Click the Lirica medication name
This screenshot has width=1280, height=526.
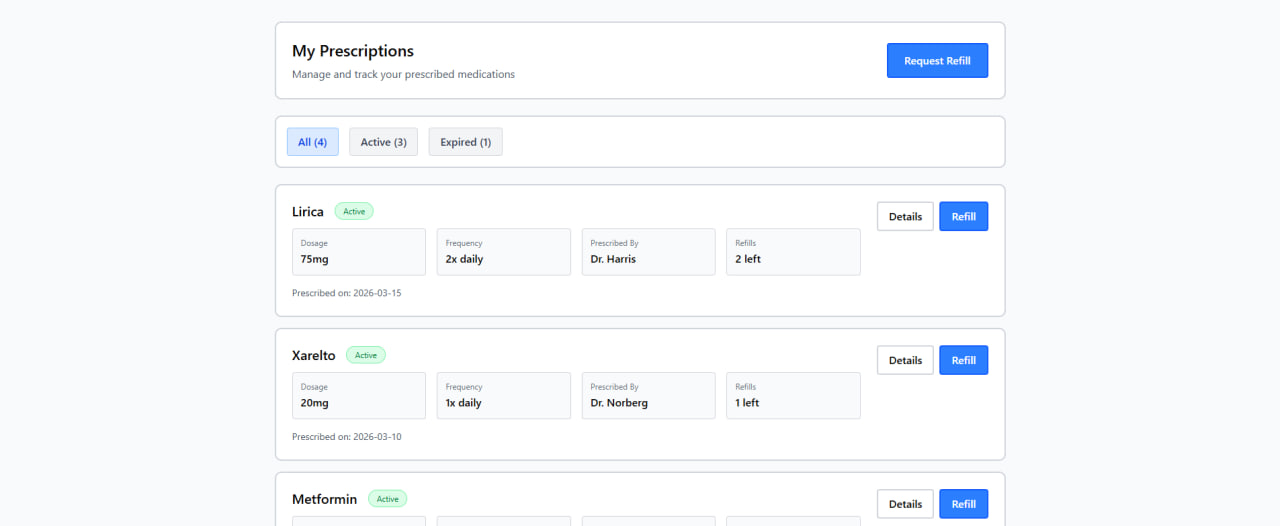pos(308,212)
